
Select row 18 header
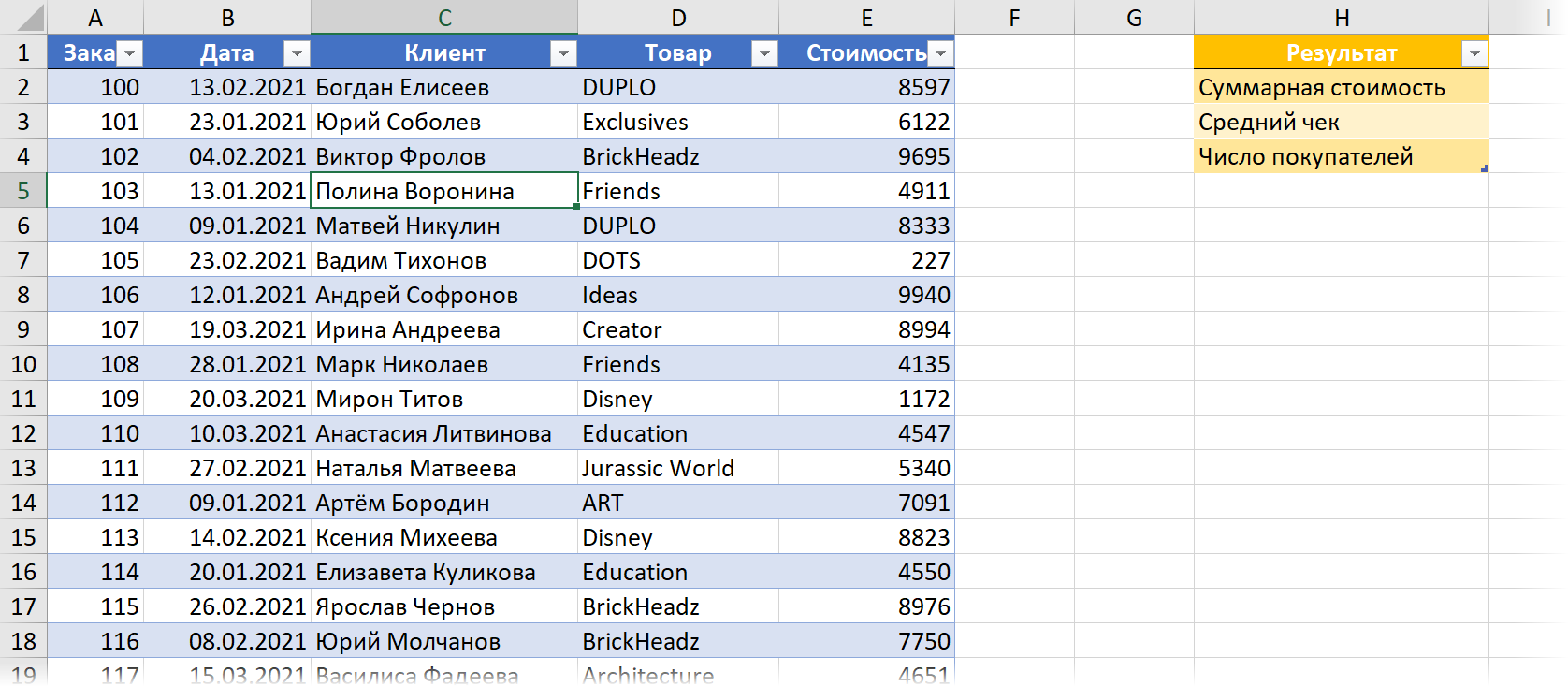23,641
